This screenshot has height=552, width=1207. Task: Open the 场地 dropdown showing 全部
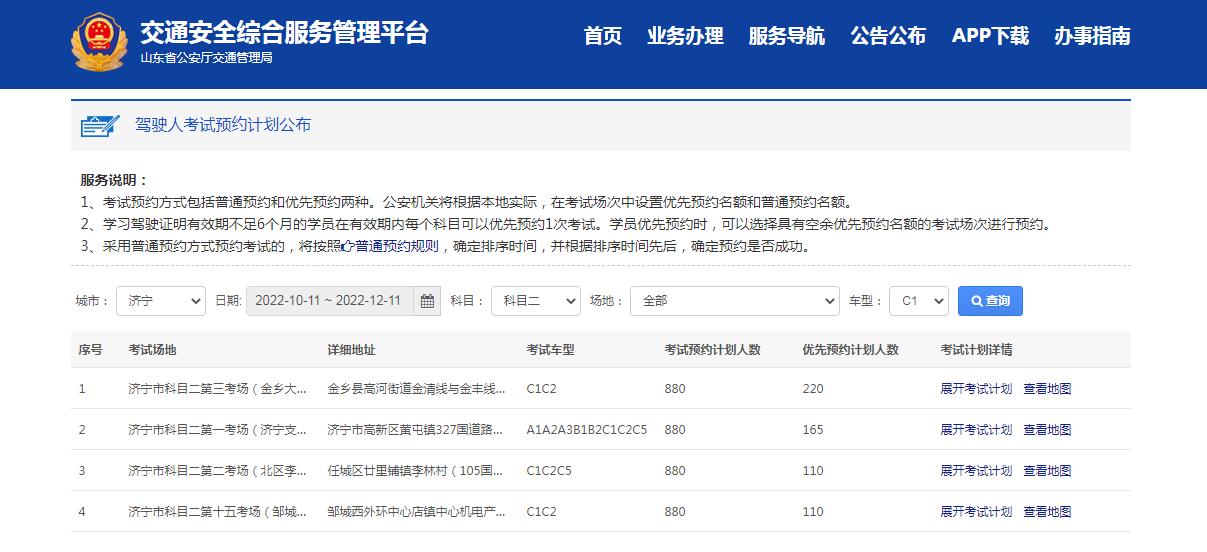click(734, 301)
